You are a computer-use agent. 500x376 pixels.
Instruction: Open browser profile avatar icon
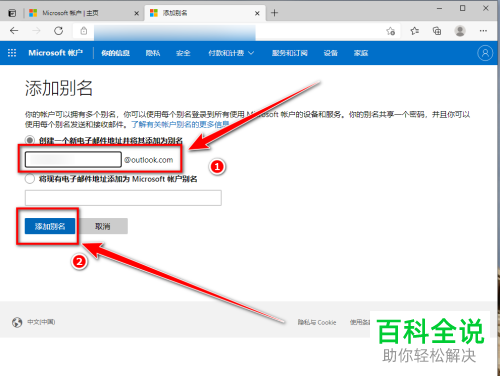460,31
